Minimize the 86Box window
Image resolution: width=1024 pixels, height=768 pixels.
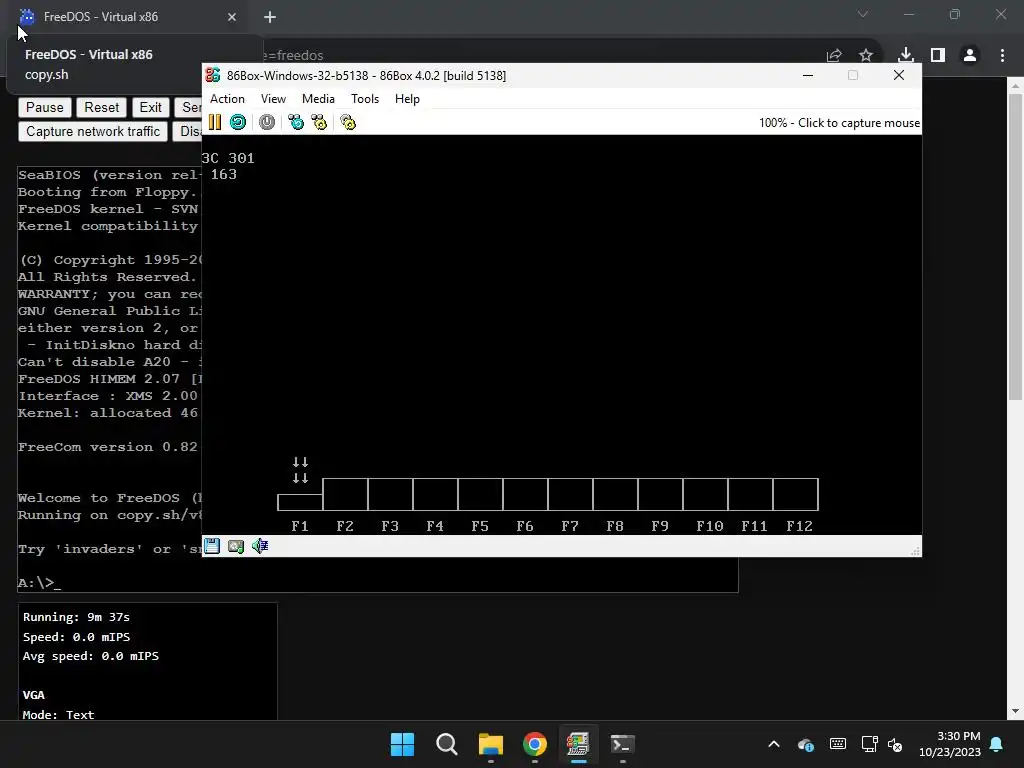808,75
